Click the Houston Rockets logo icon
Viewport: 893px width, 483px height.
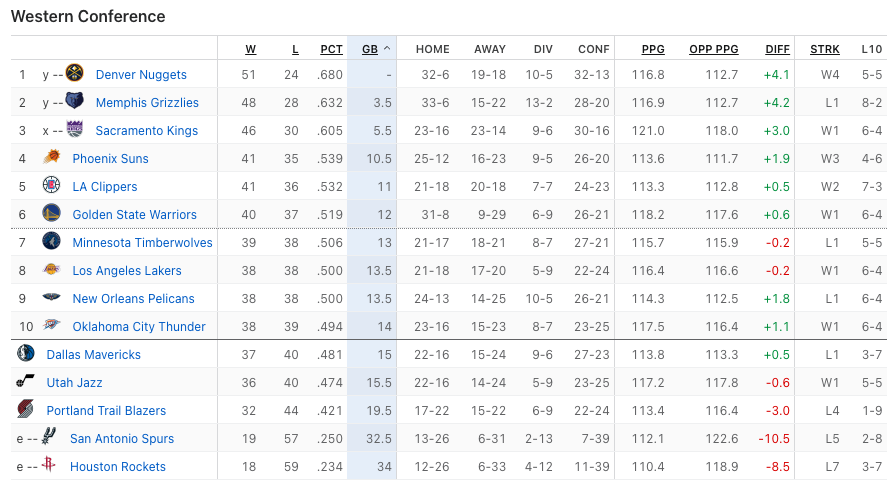(49, 466)
